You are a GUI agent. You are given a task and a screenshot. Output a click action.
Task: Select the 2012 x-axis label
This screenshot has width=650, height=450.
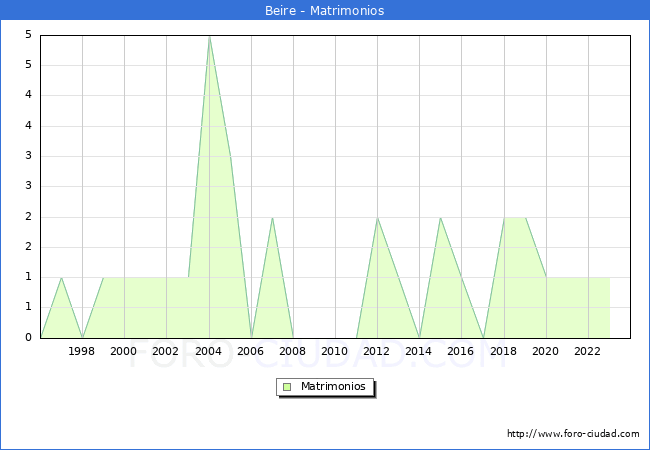click(376, 351)
